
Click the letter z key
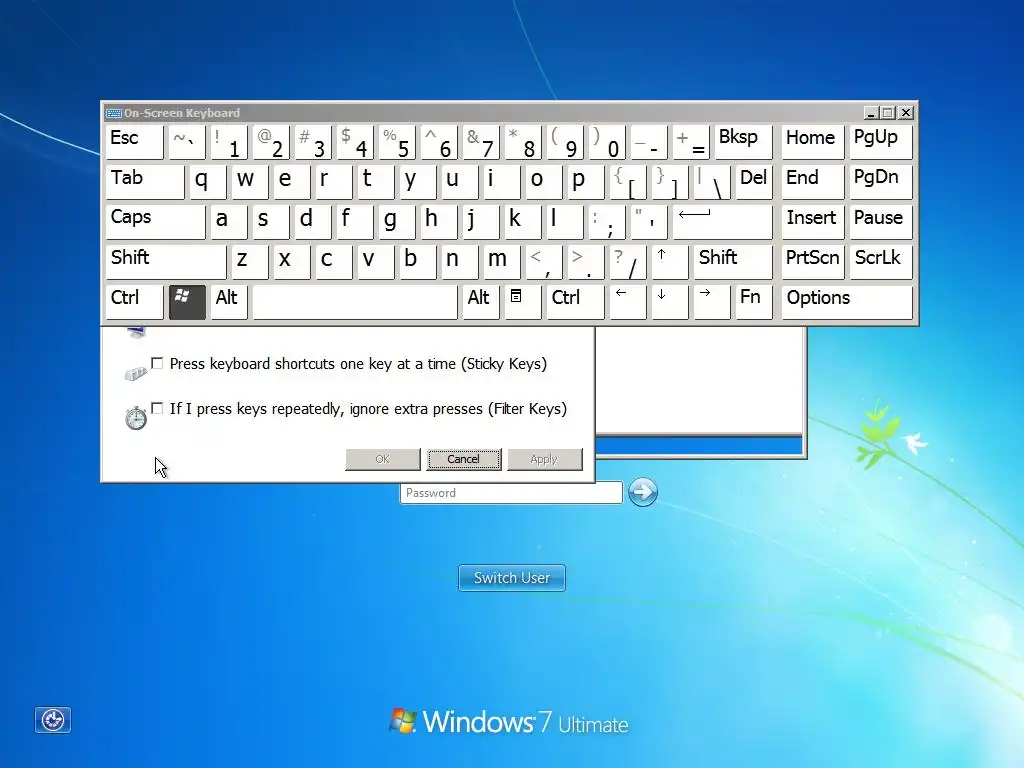coord(249,263)
